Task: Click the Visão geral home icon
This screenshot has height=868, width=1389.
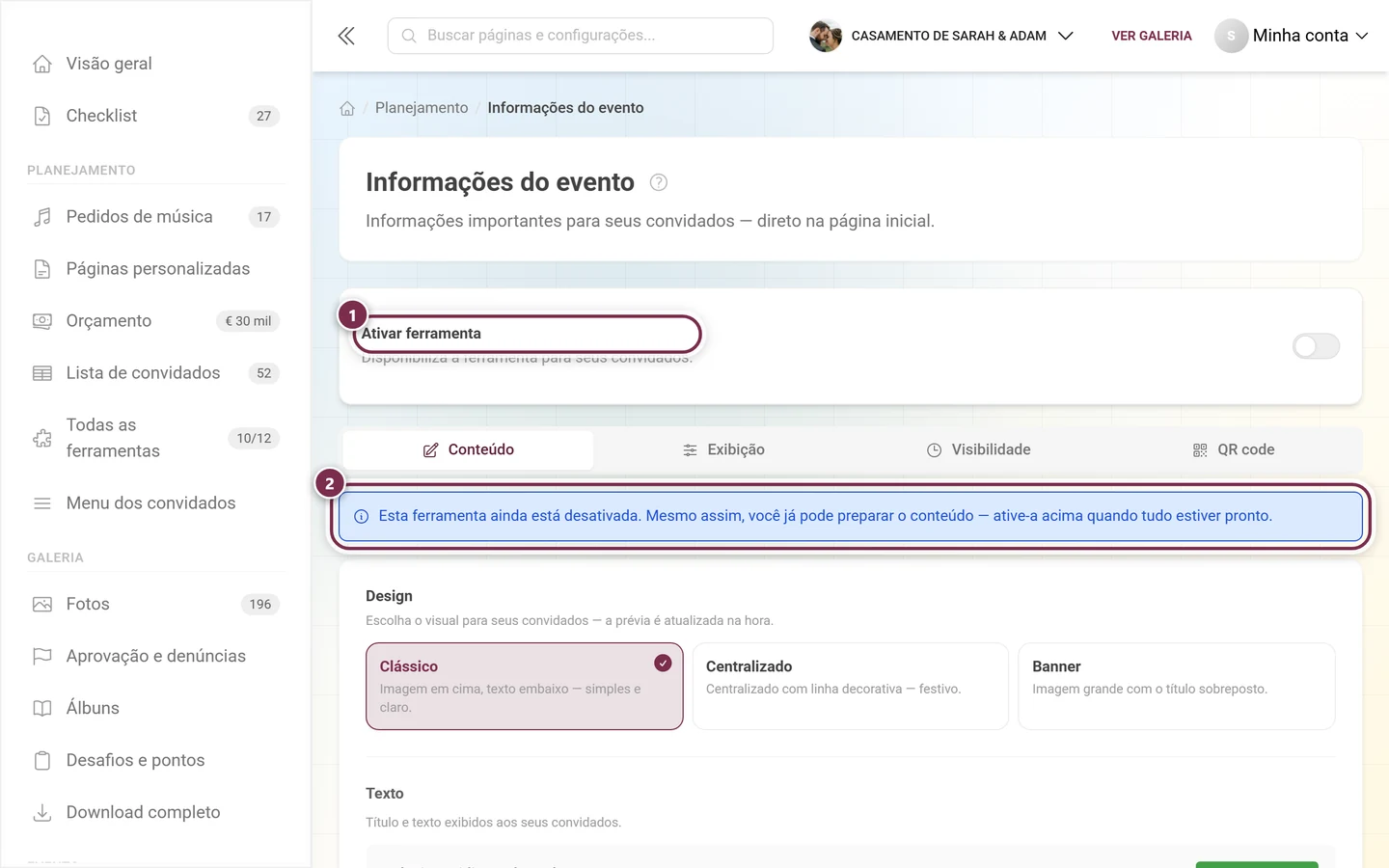Action: tap(42, 64)
